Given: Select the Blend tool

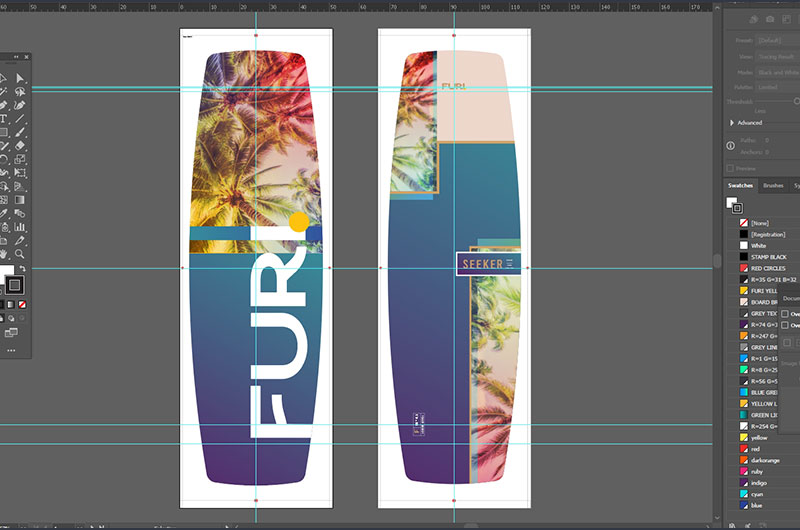Looking at the screenshot, I should tap(19, 213).
